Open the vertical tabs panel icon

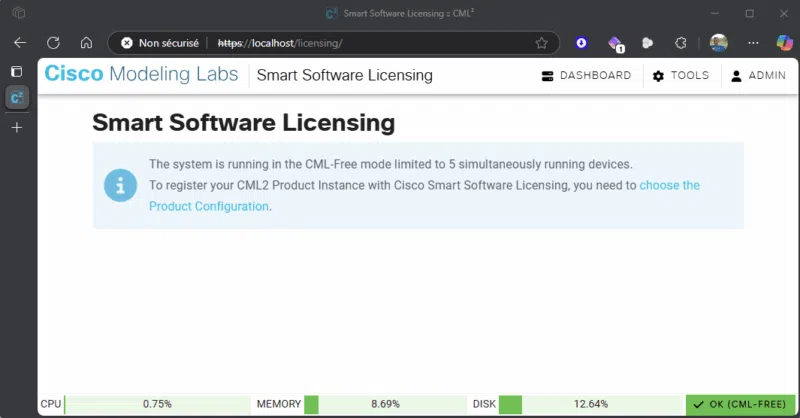point(17,72)
